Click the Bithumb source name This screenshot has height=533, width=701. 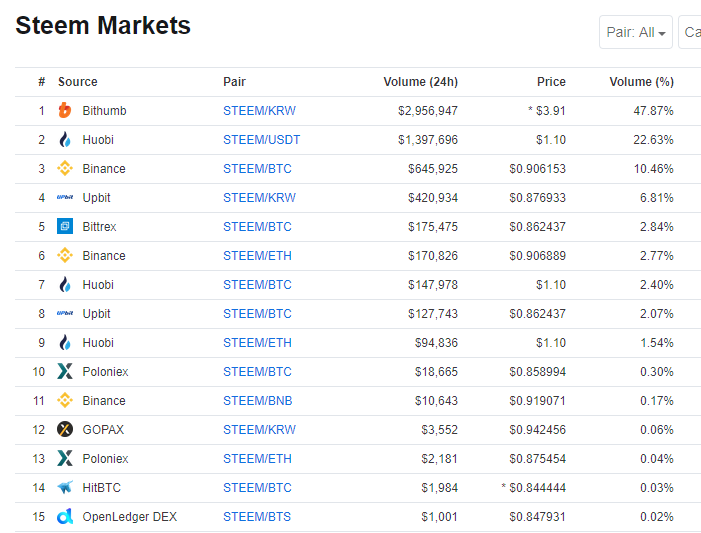tap(104, 110)
